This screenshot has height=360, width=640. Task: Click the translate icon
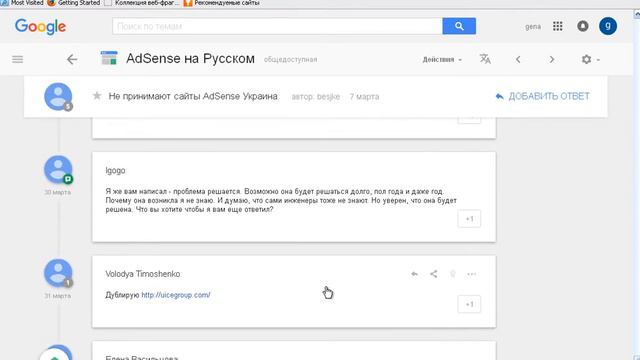coord(485,59)
